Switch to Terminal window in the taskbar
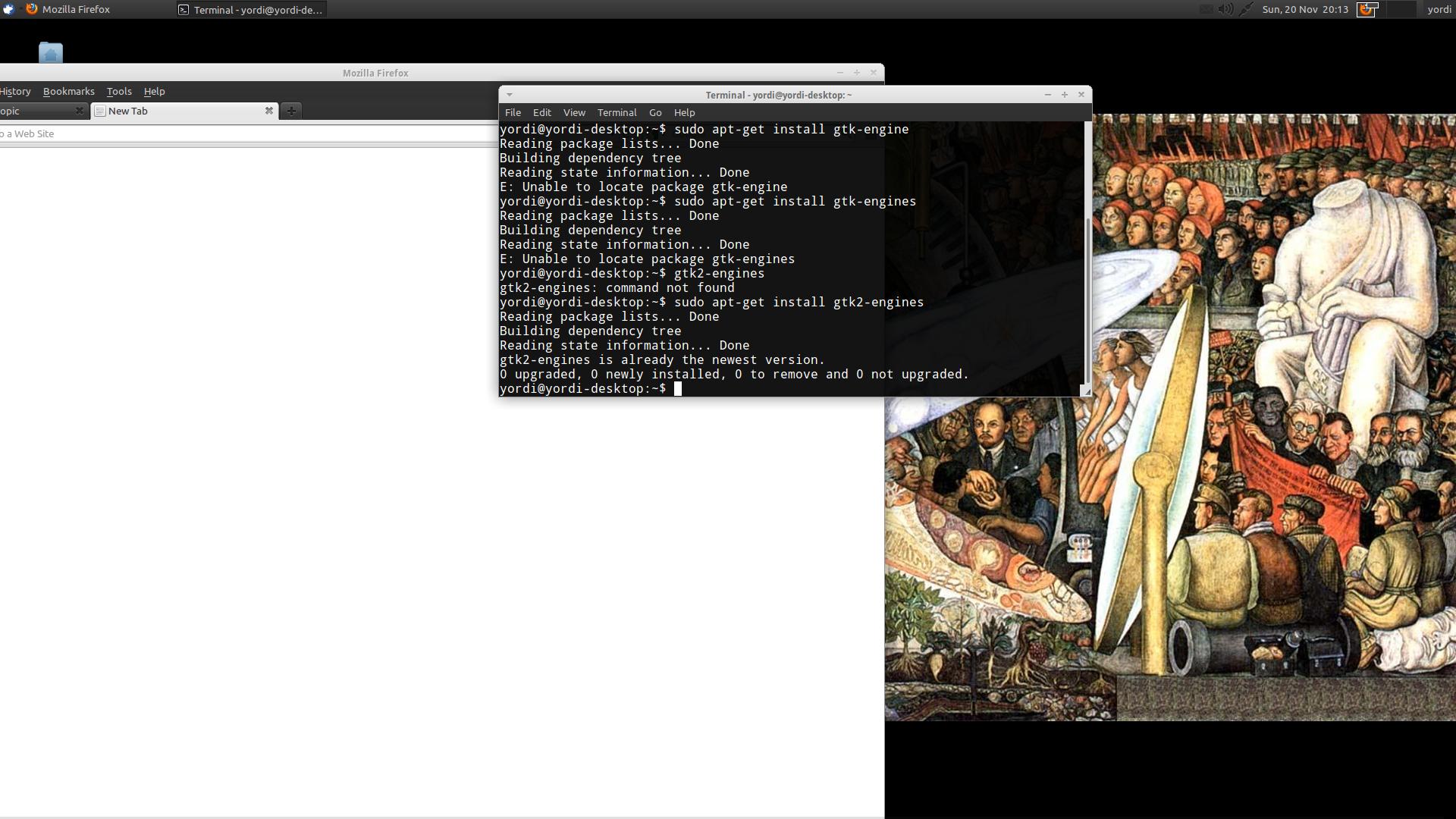This screenshot has width=1456, height=819. click(251, 10)
